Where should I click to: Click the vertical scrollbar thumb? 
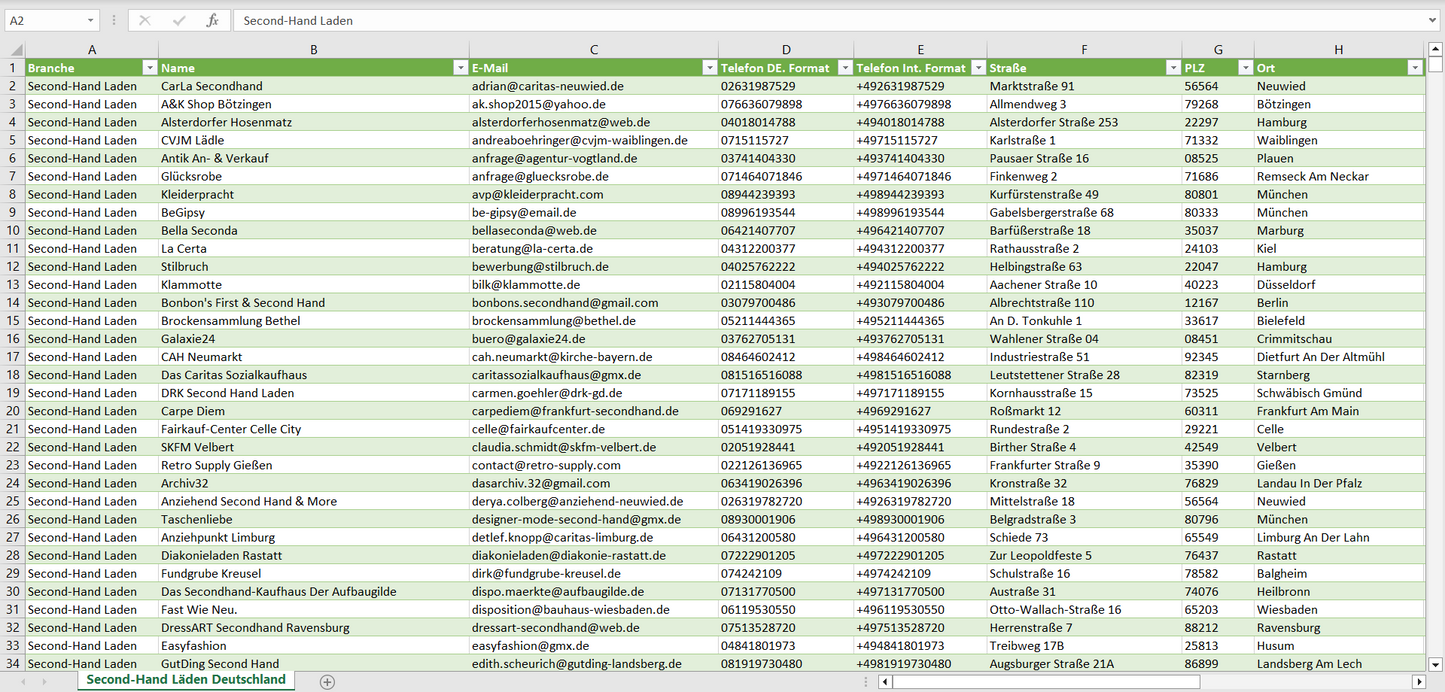tap(1436, 65)
